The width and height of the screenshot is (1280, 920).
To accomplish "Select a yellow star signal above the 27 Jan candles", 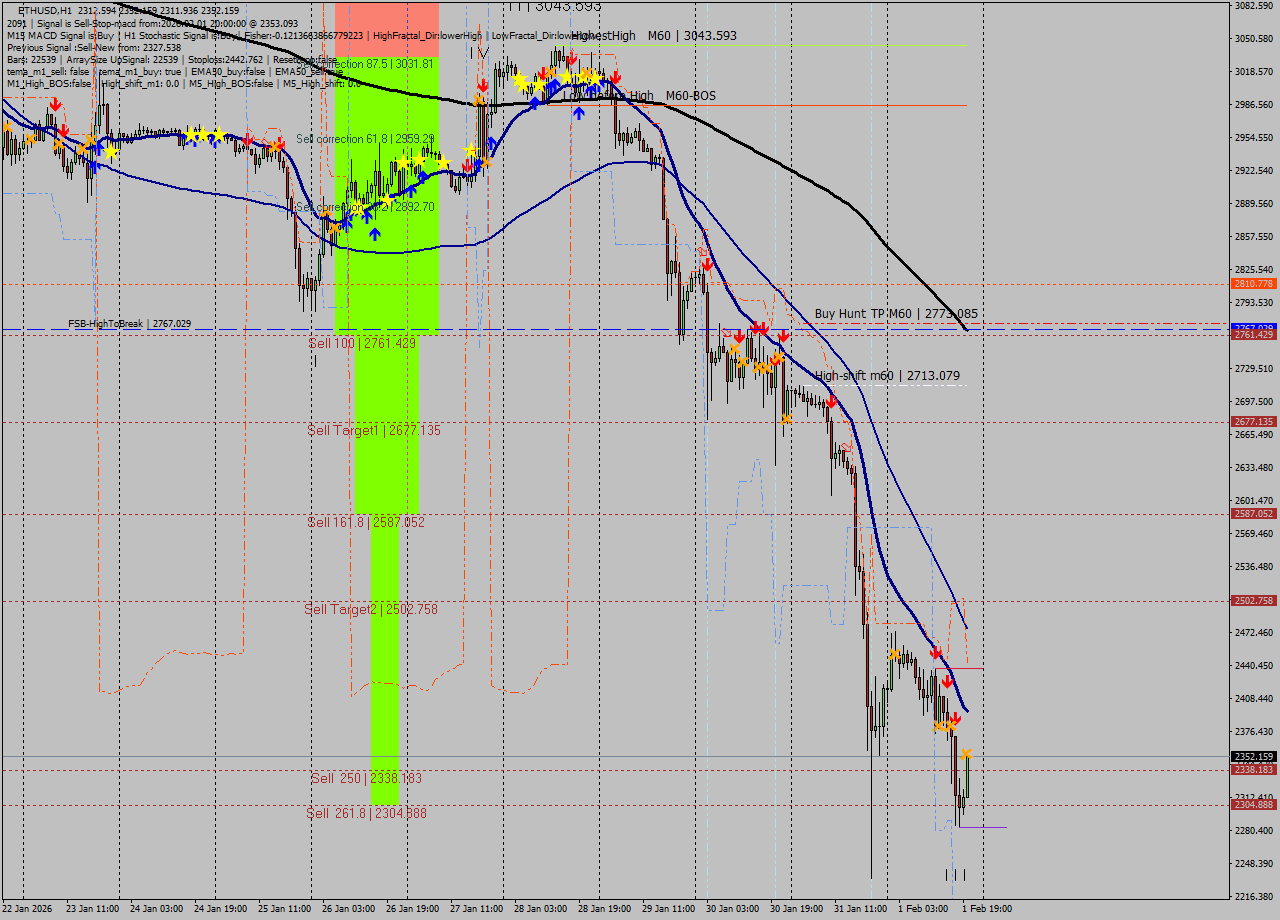I will point(470,150).
